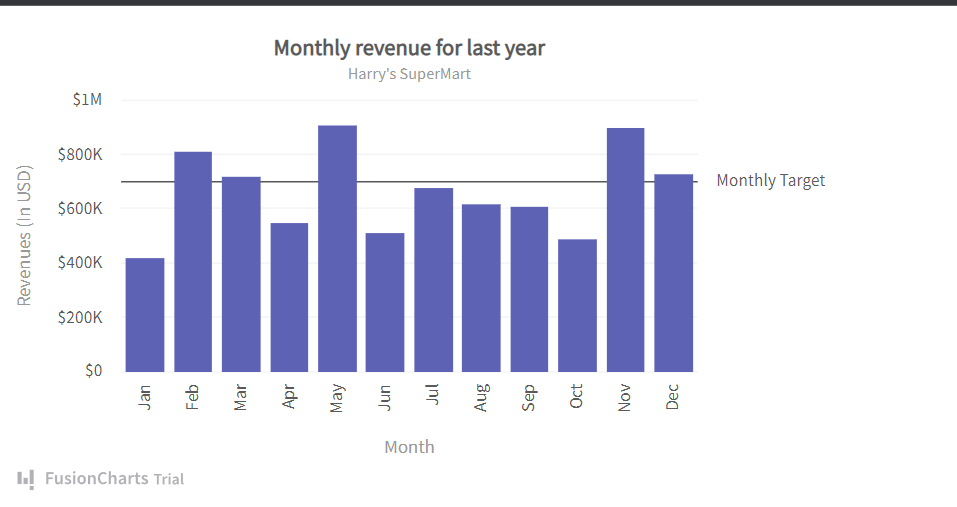Viewport: 957px width, 507px height.
Task: Select the Nov revenue bar
Action: click(626, 250)
